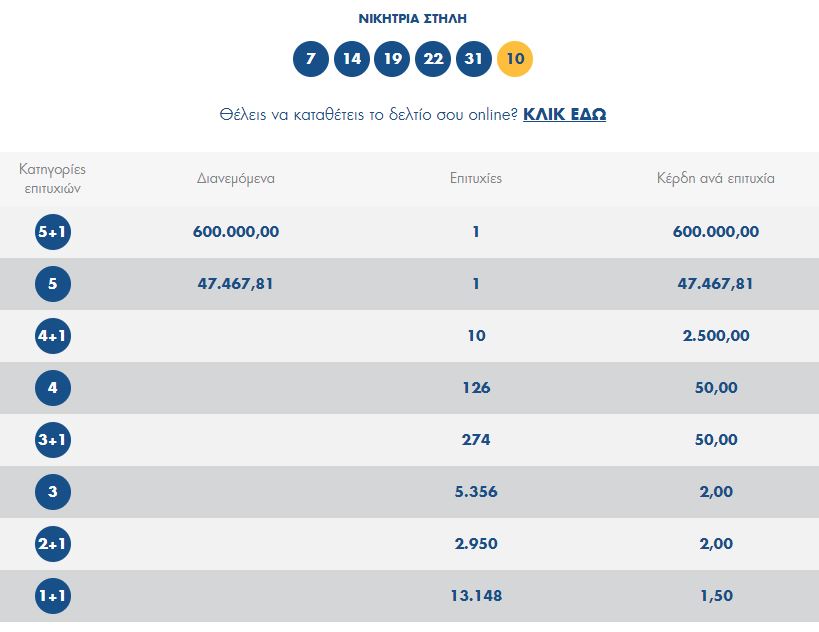Image resolution: width=819 pixels, height=632 pixels.
Task: Click the ΝΙΚΗΤΡΙΑ ΣΤΗΛΗ heading
Action: 413,19
